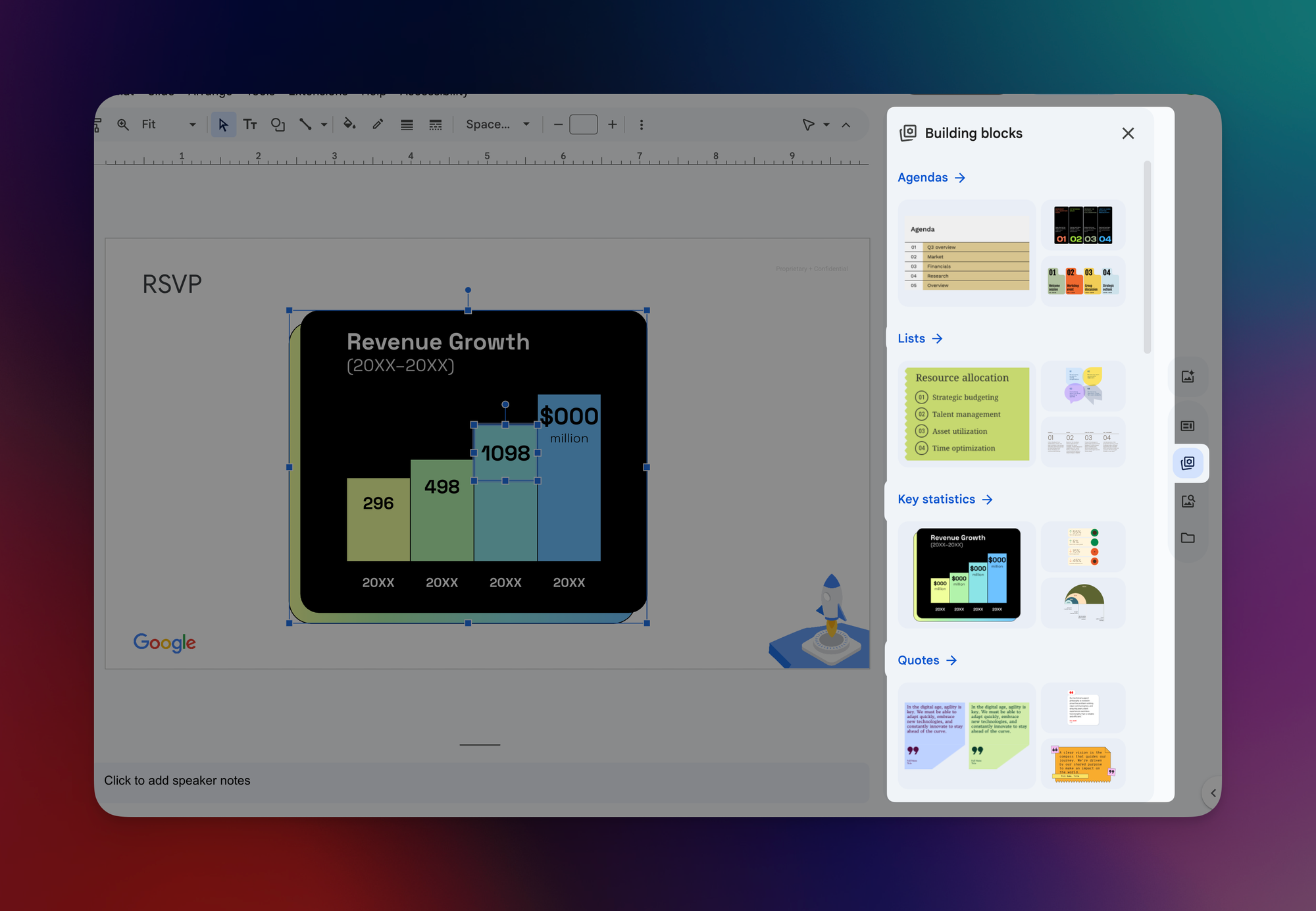
Task: Open the border weight option
Action: click(407, 124)
